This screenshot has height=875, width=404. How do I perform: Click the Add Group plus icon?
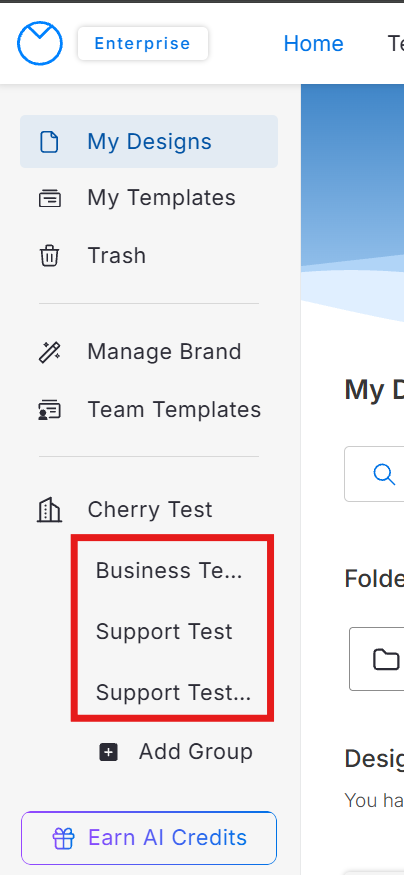pyautogui.click(x=108, y=752)
